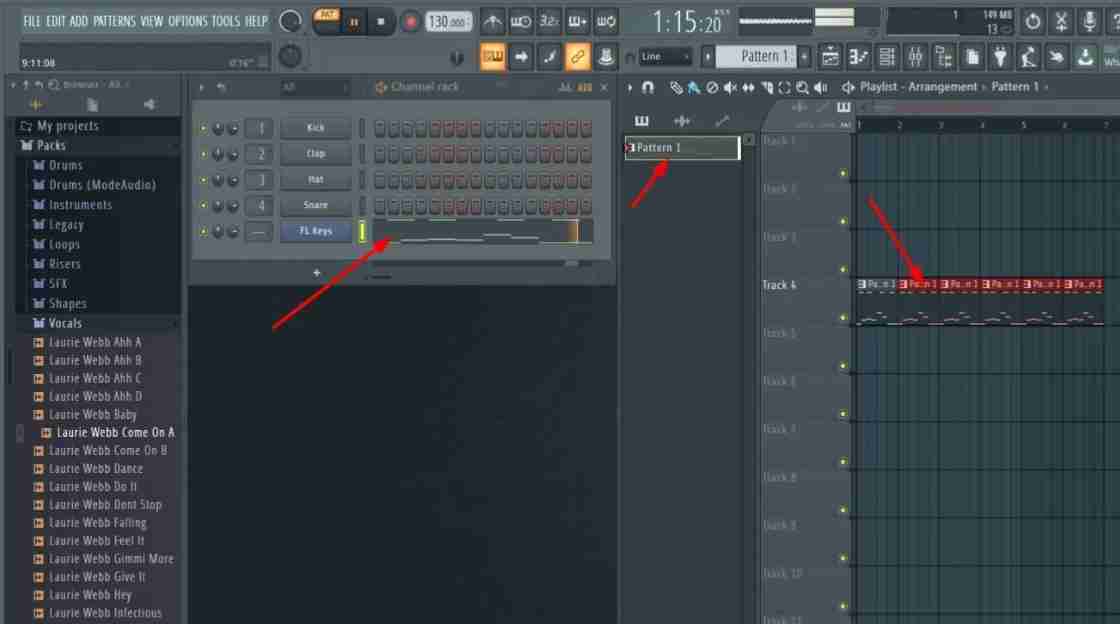Open the Mixer view icon
Screen dimensions: 1120x624
click(x=915, y=57)
